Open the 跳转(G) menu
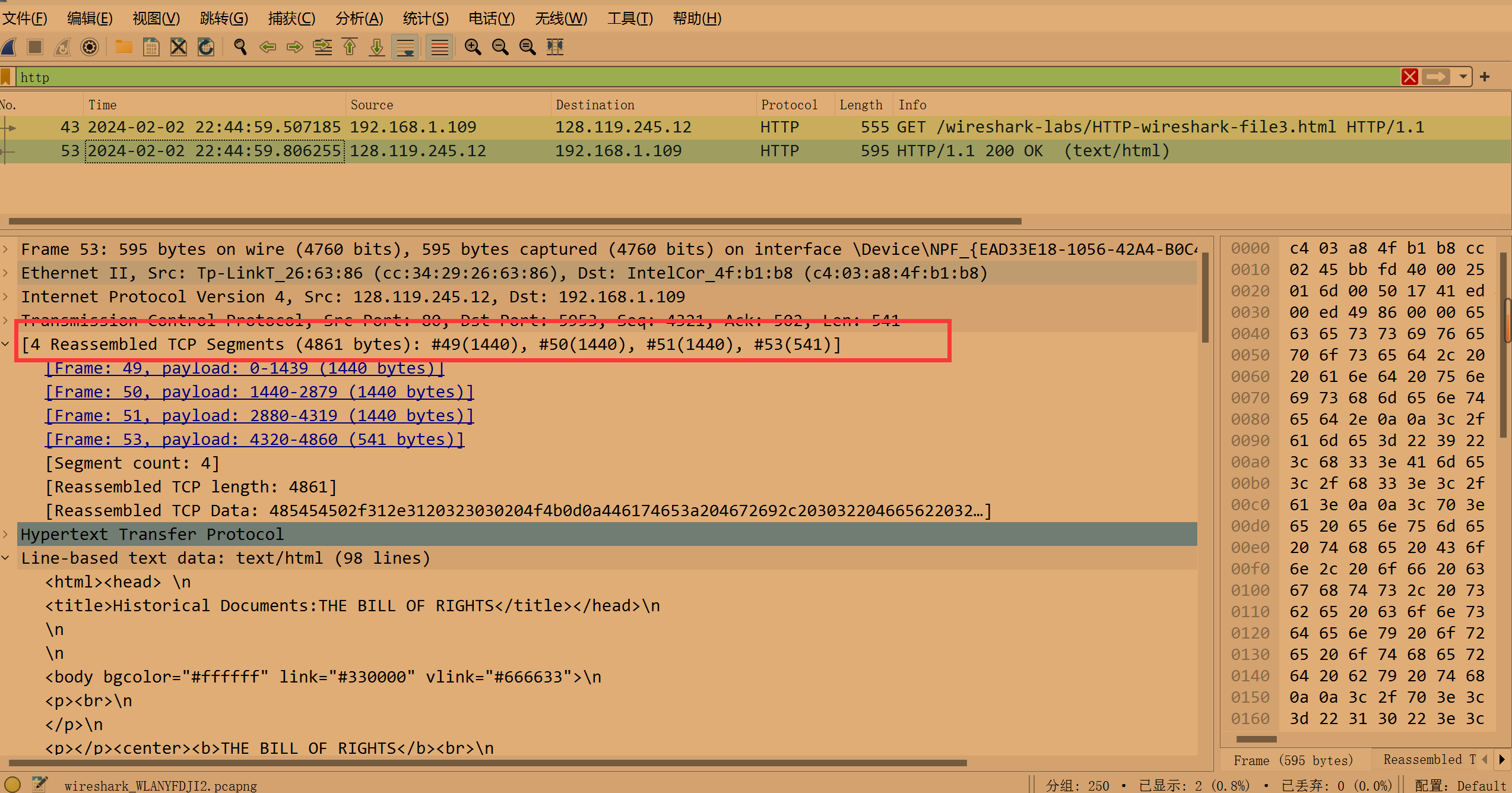This screenshot has width=1512, height=793. click(x=224, y=18)
